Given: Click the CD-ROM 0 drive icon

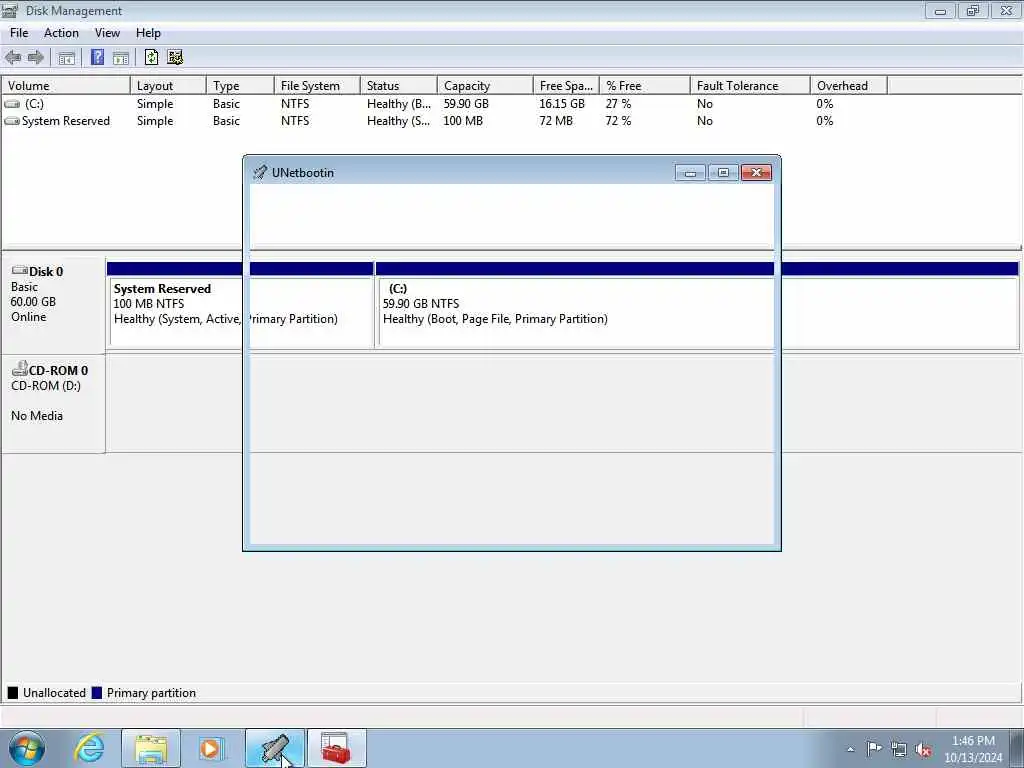Looking at the screenshot, I should click(20, 368).
